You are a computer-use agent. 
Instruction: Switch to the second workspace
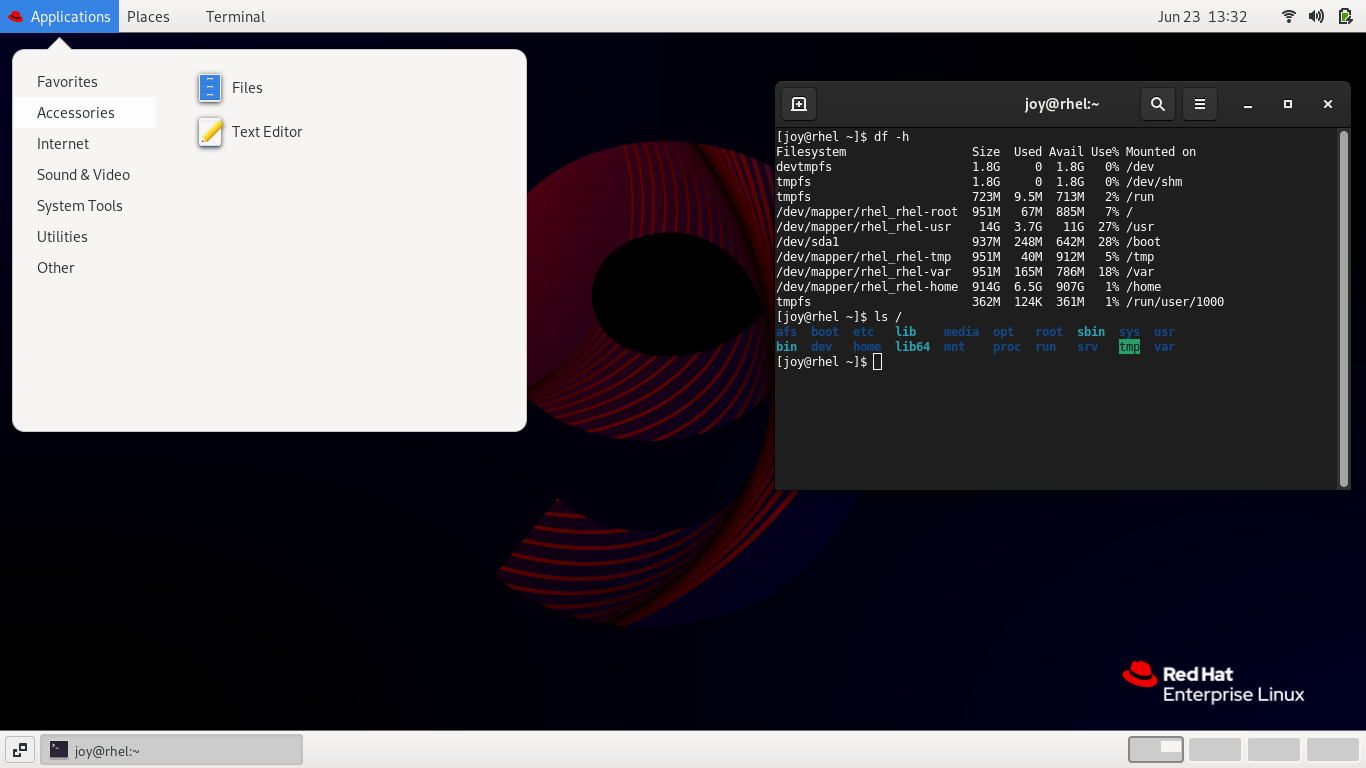(1213, 749)
